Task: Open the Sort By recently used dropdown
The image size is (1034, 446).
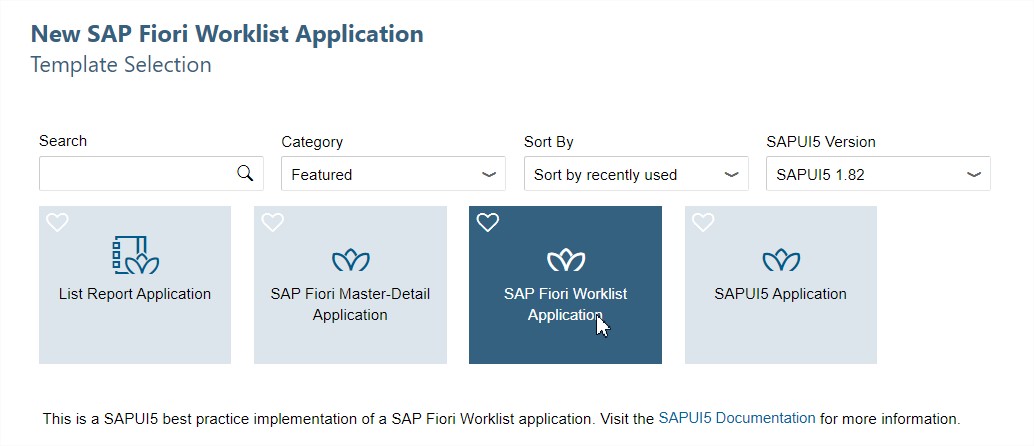Action: [x=636, y=174]
